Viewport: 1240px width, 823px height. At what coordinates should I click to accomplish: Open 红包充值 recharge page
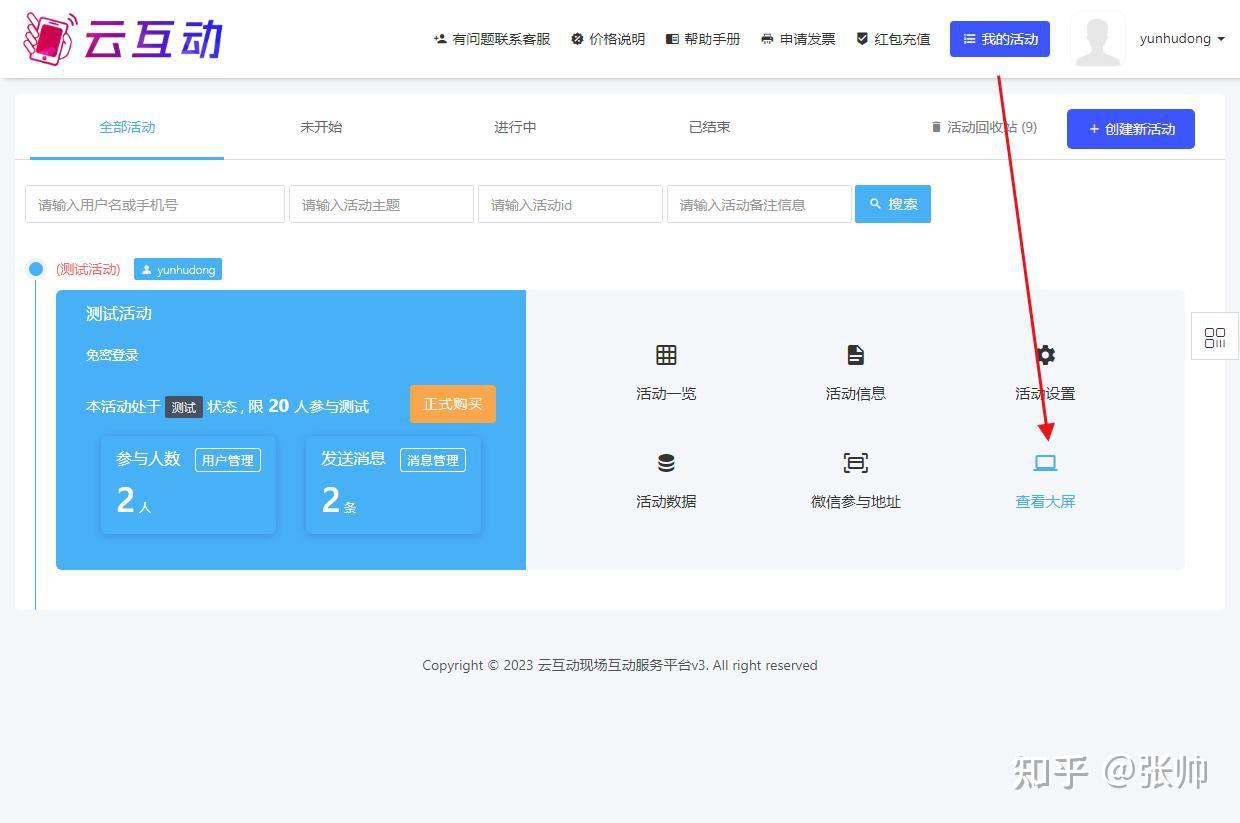pos(891,39)
